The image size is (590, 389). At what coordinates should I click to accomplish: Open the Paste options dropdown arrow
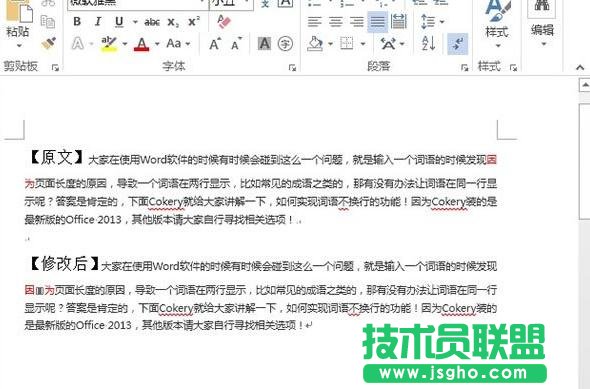[18, 46]
